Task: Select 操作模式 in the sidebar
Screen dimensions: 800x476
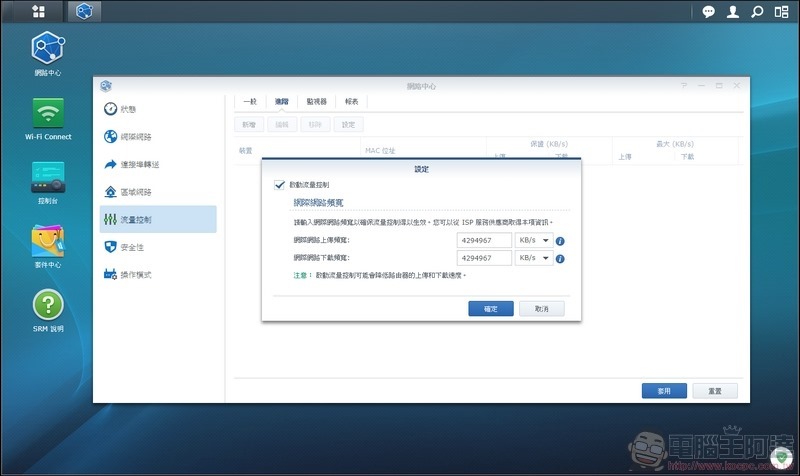Action: pos(158,274)
